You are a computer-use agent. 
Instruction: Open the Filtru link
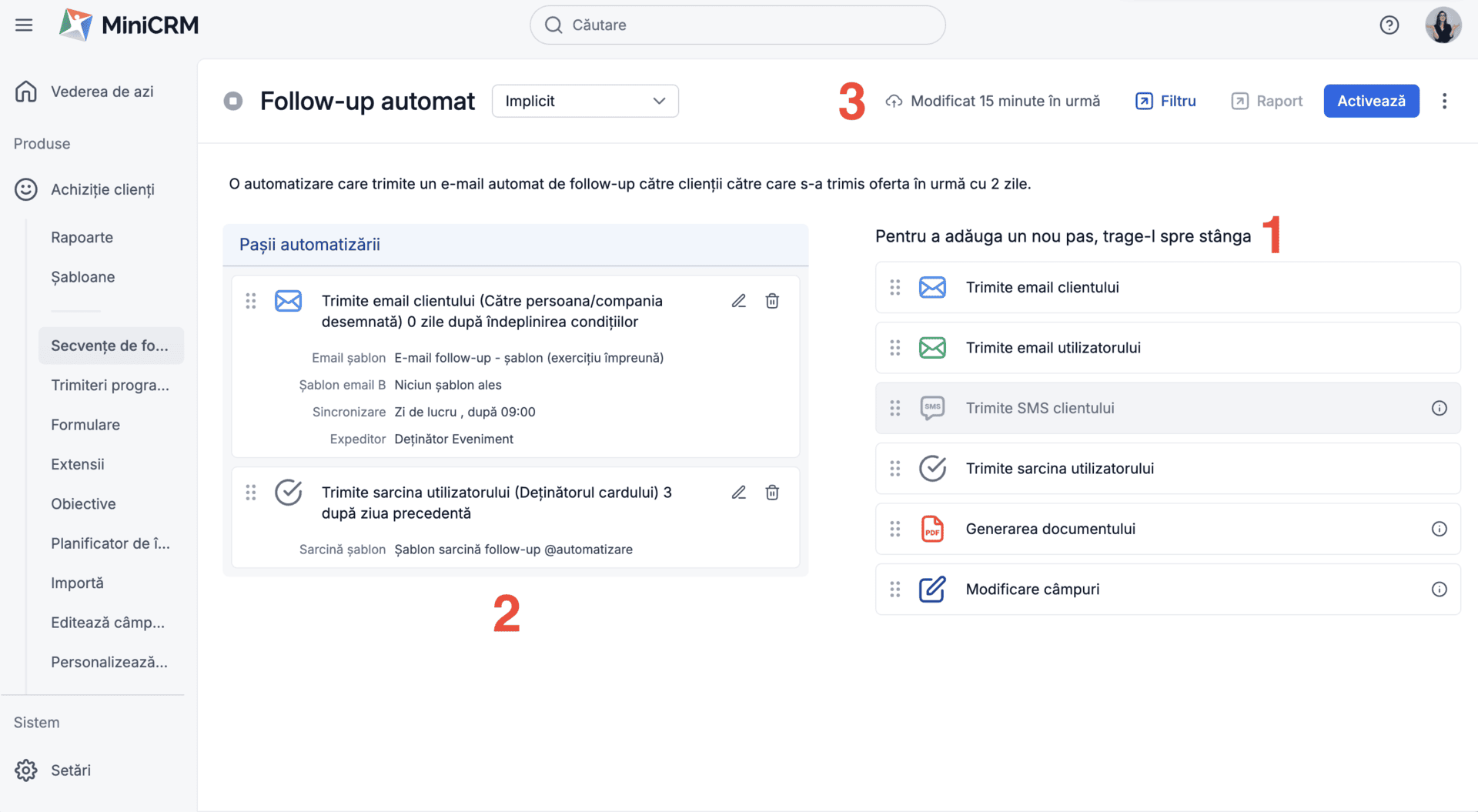pos(1165,101)
